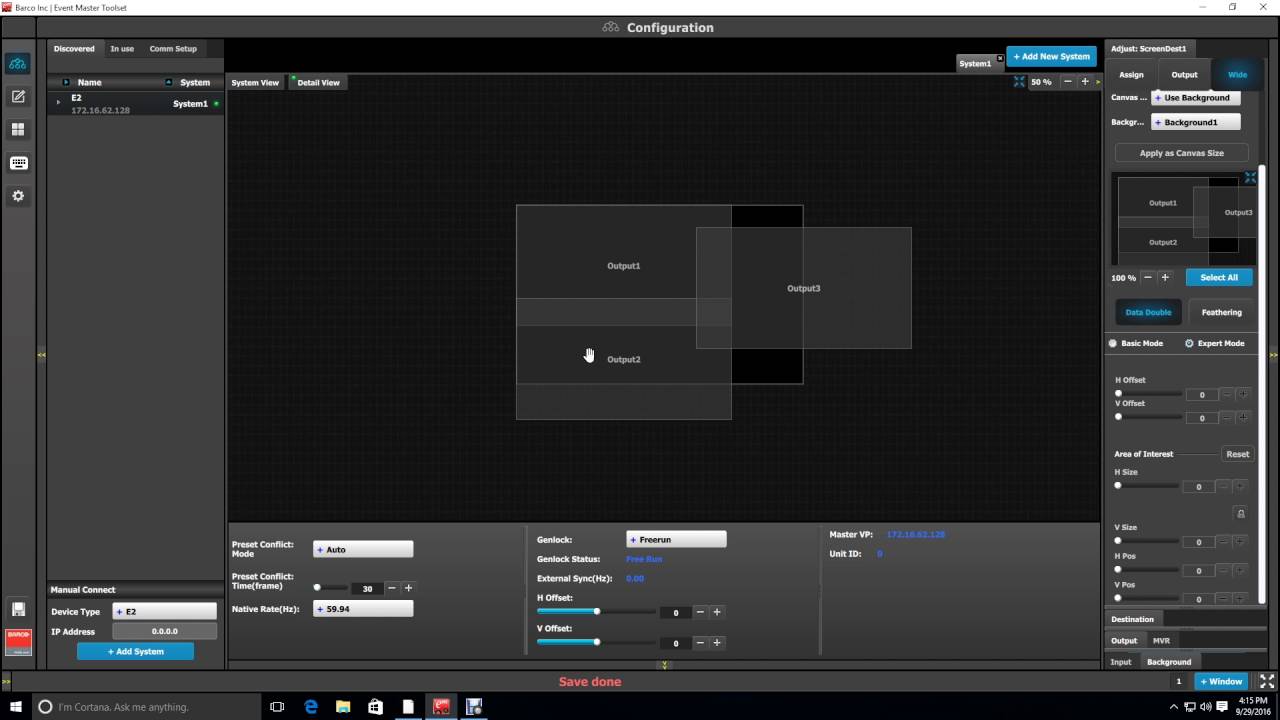Reset the Area of Interest
1280x720 pixels.
[x=1237, y=454]
